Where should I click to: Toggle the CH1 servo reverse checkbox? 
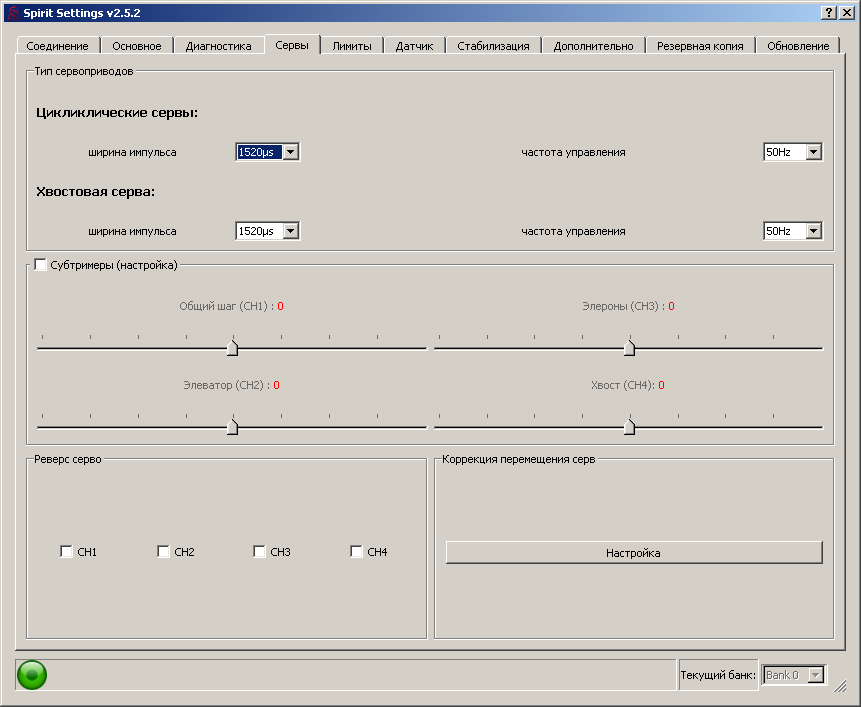67,552
